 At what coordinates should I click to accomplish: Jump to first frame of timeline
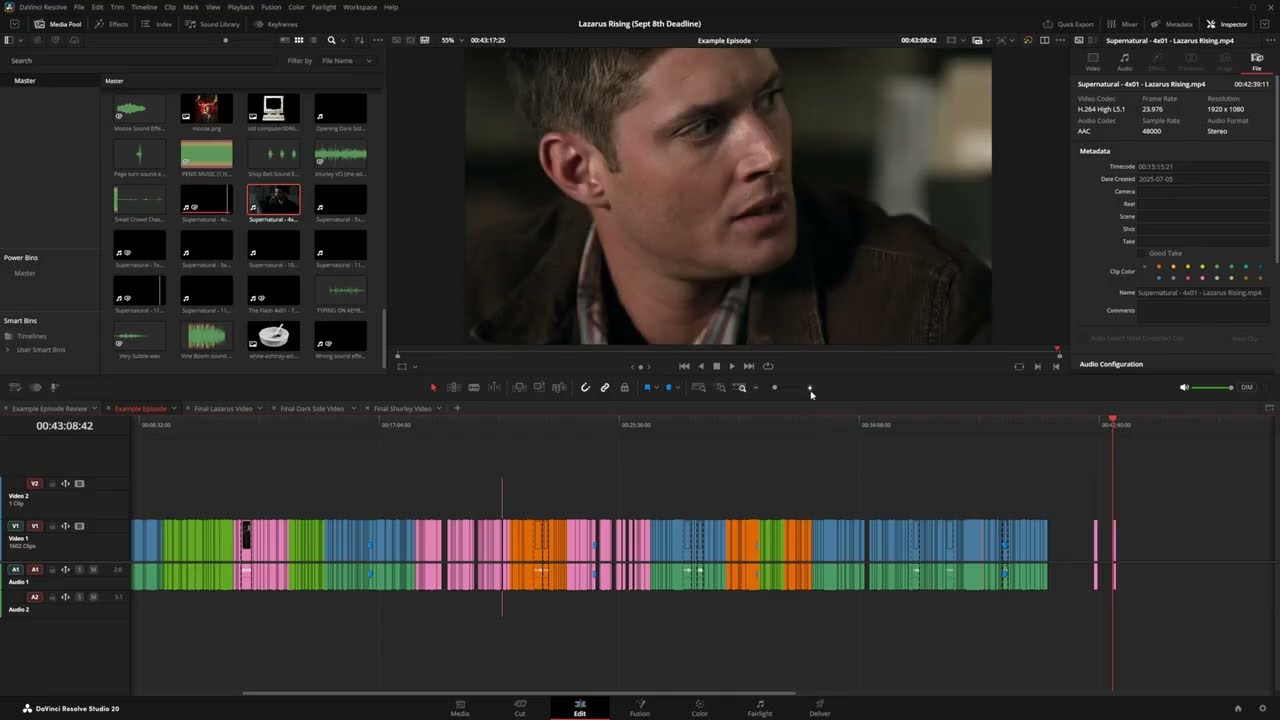684,366
